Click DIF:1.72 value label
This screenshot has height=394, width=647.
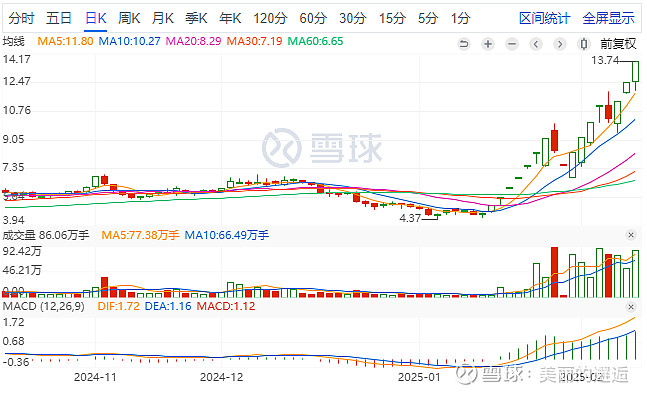tap(118, 307)
